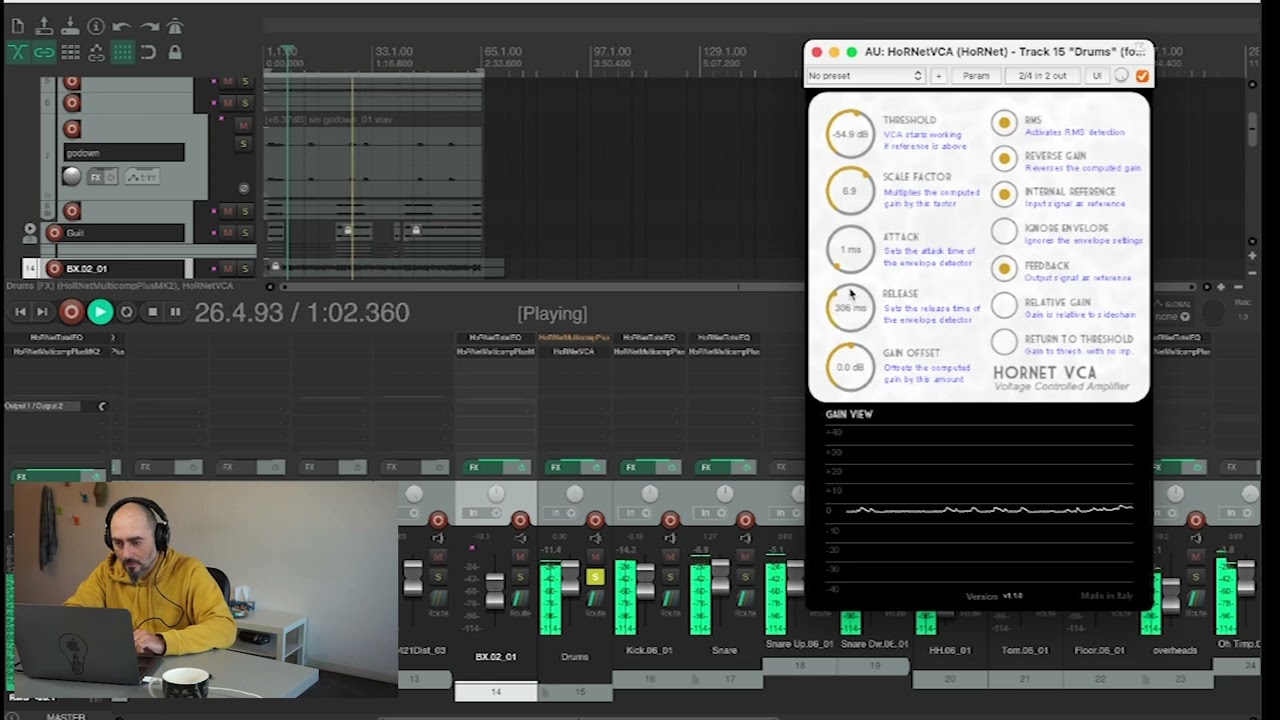1280x720 pixels.
Task: Arm record on the Guit track
Action: tap(55, 233)
